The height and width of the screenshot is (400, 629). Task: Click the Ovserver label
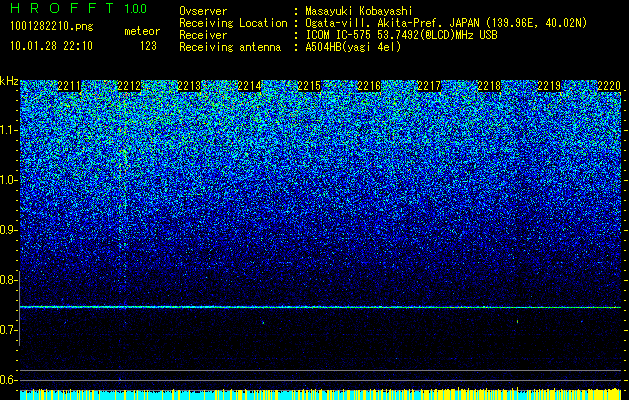point(203,11)
